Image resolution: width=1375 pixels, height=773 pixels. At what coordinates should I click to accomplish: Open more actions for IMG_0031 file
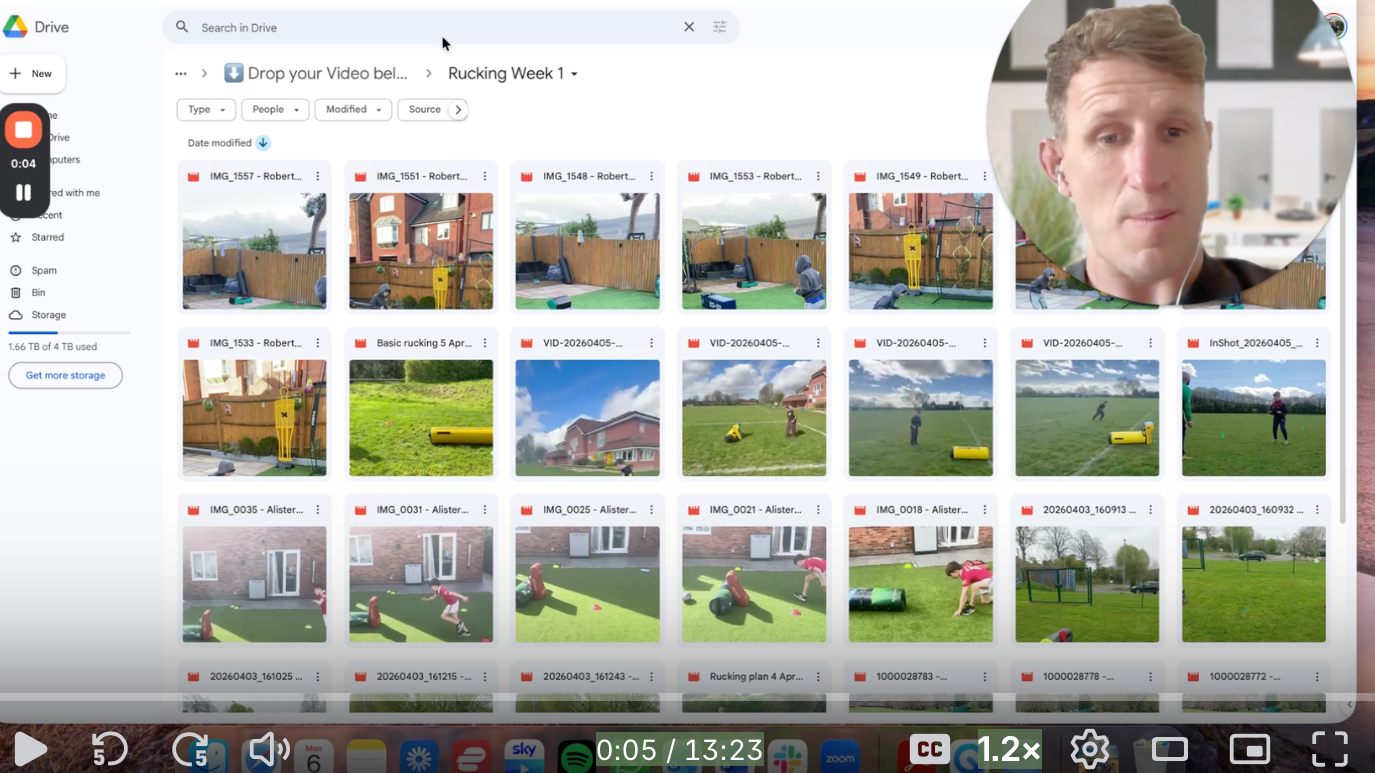click(485, 510)
